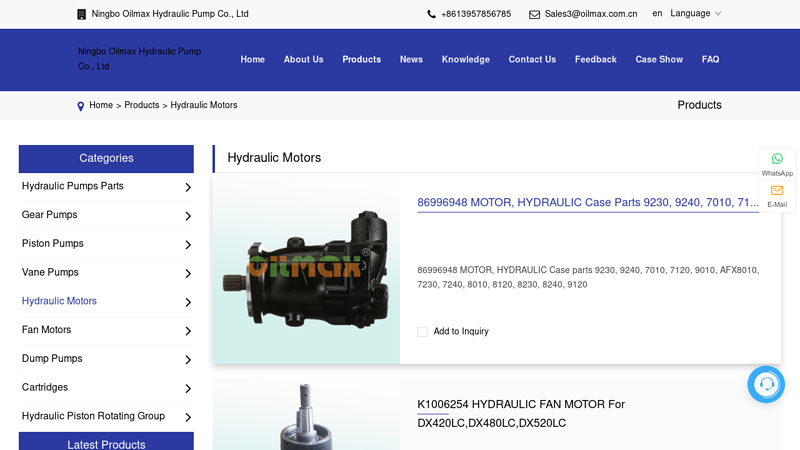
Task: Click the phone icon in the top bar
Action: click(431, 14)
